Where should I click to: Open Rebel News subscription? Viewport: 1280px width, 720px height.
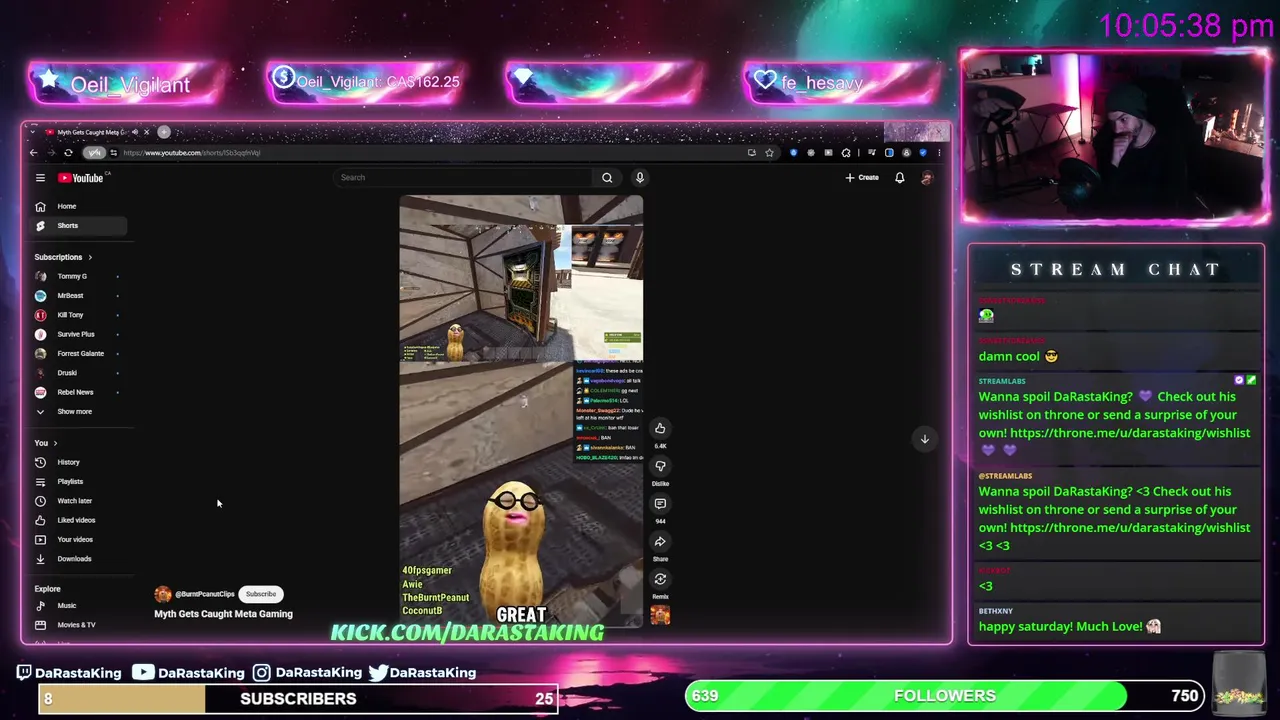(78, 392)
